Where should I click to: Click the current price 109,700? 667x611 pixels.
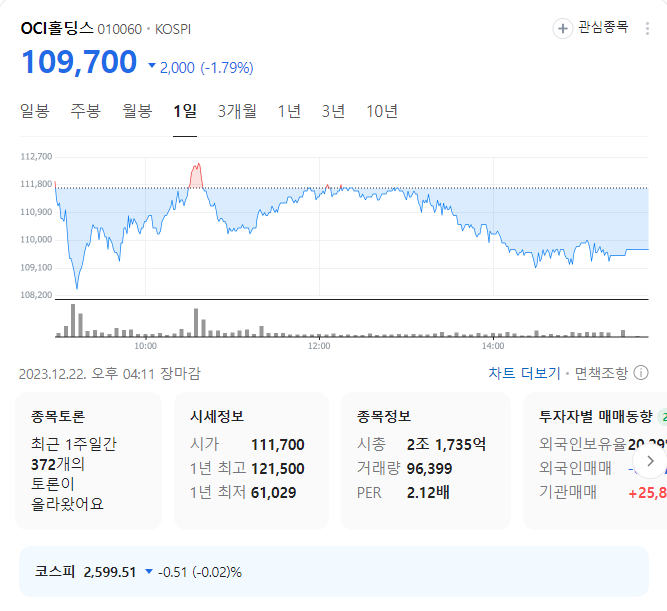(x=79, y=62)
